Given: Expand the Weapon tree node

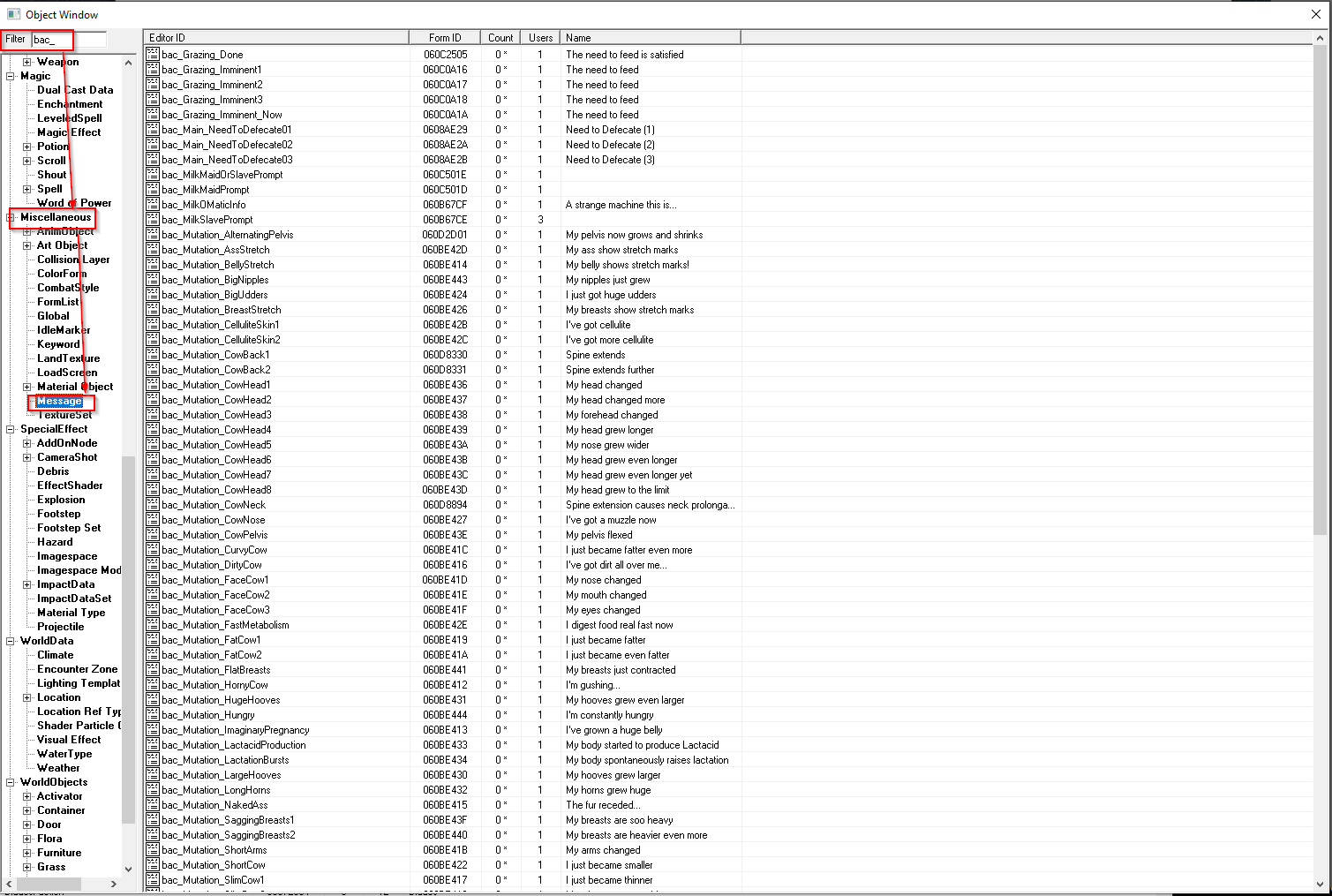Looking at the screenshot, I should (x=27, y=62).
